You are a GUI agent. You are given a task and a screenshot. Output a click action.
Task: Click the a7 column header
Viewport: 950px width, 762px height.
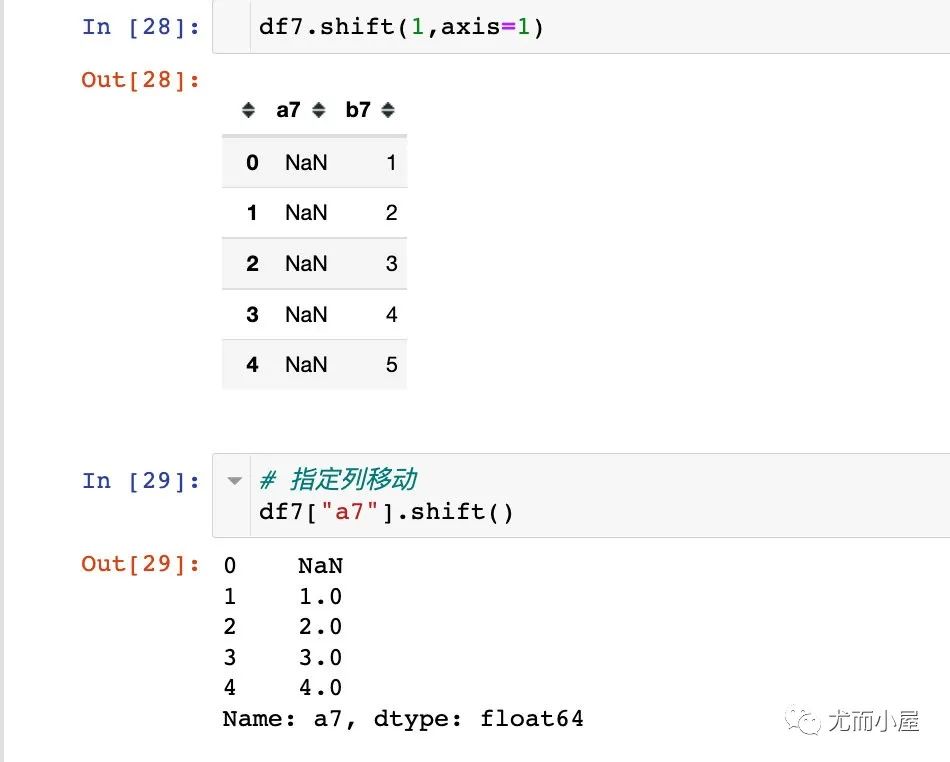288,110
